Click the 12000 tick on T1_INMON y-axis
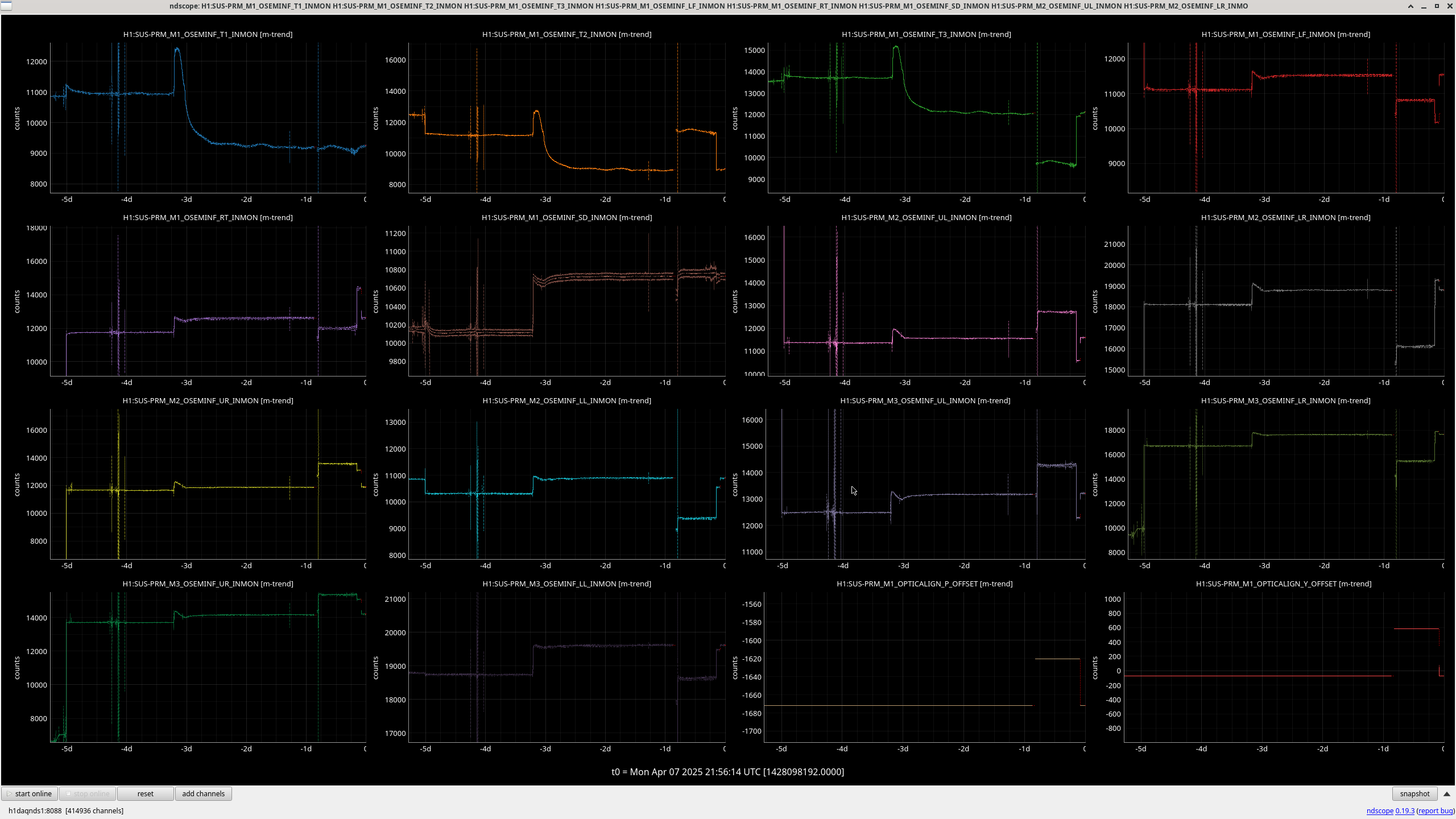 pyautogui.click(x=36, y=61)
